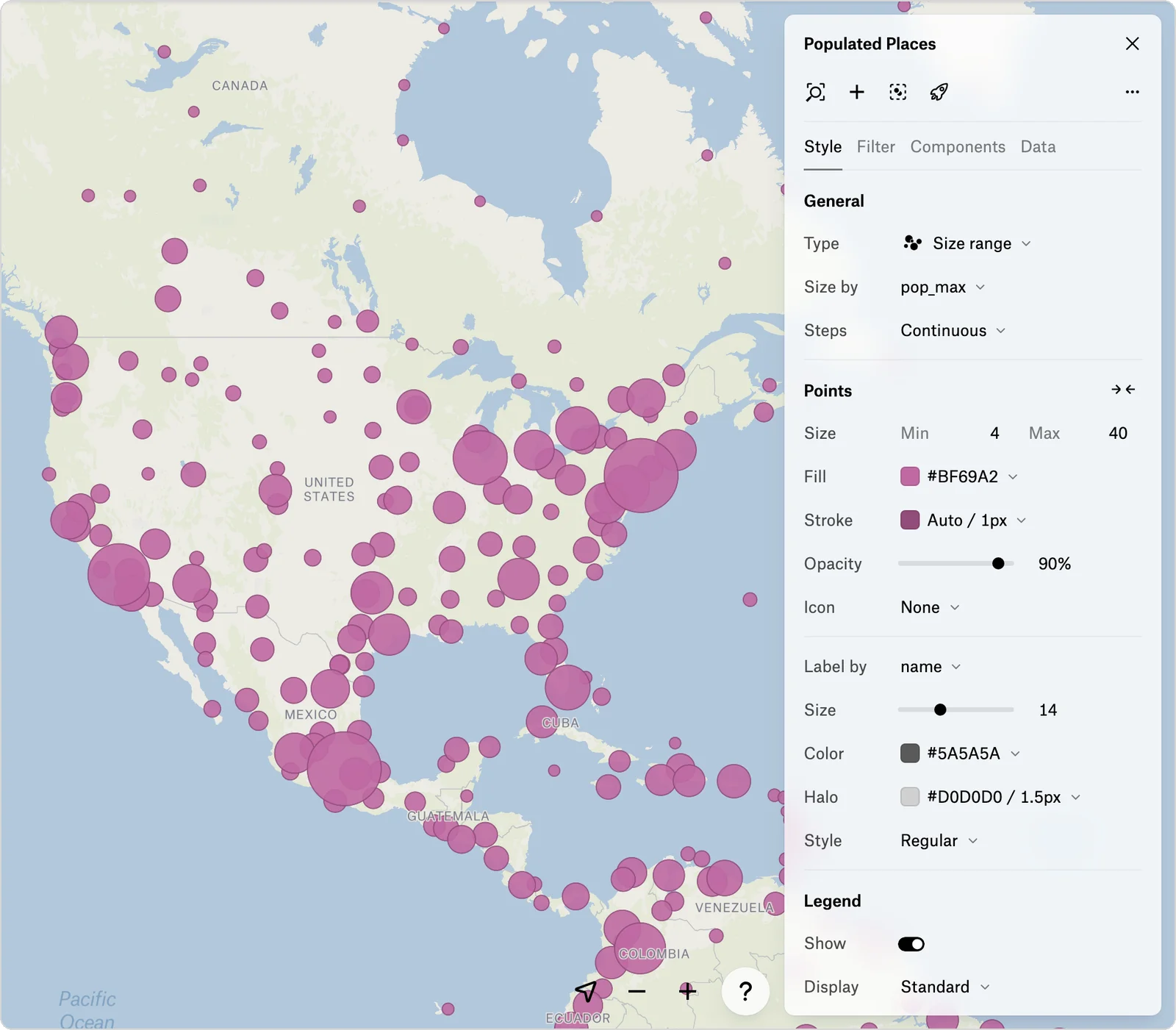
Task: Open the legend Display Standard dropdown
Action: pyautogui.click(x=944, y=987)
